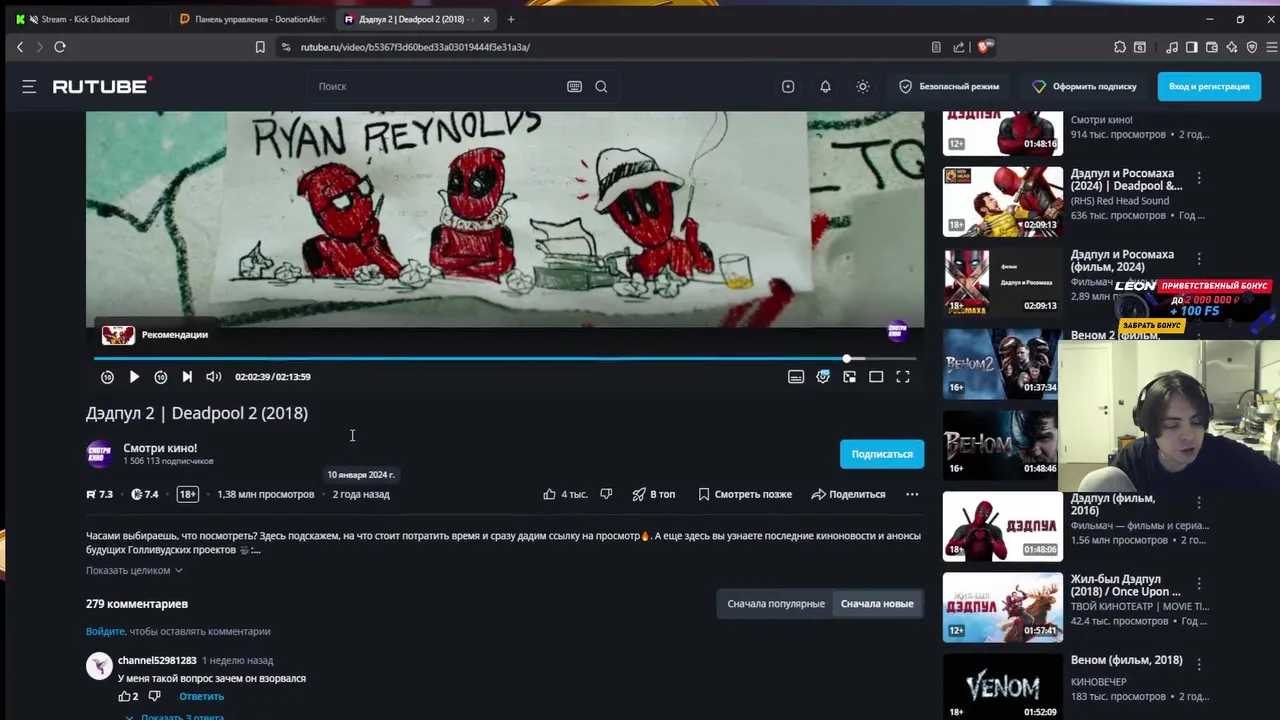Open options for Дэдпул (фильм, 2016)
The width and height of the screenshot is (1280, 720).
[x=1199, y=502]
